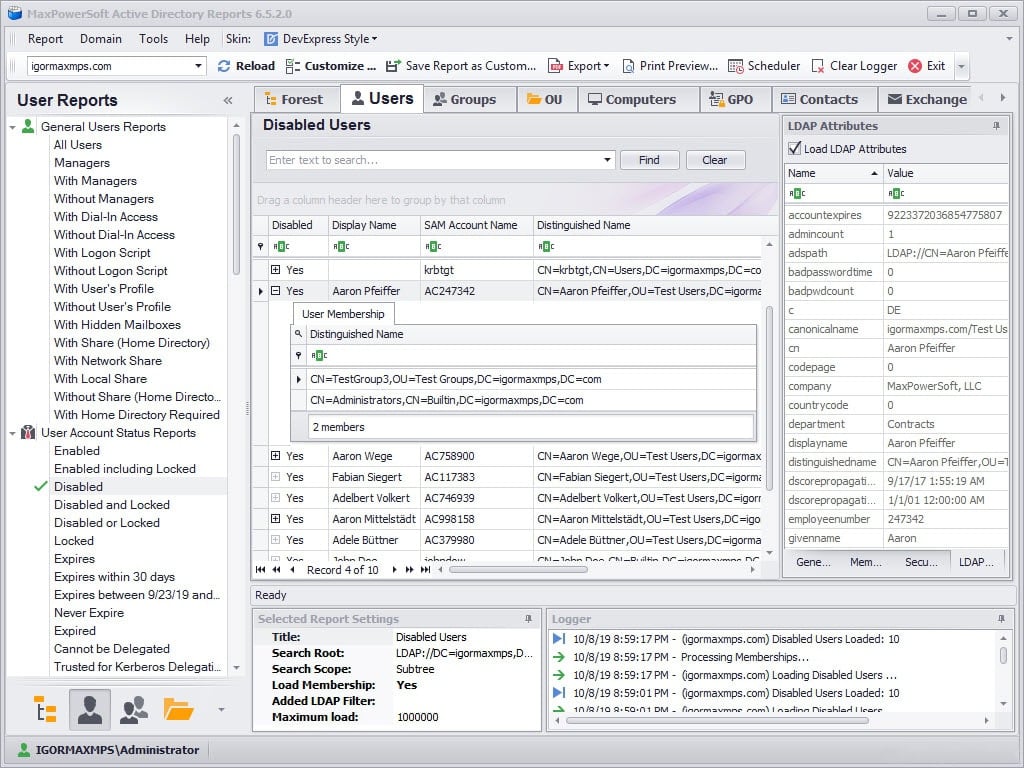Click the Logger horizontal scrollbar
1024x768 pixels.
coord(717,721)
